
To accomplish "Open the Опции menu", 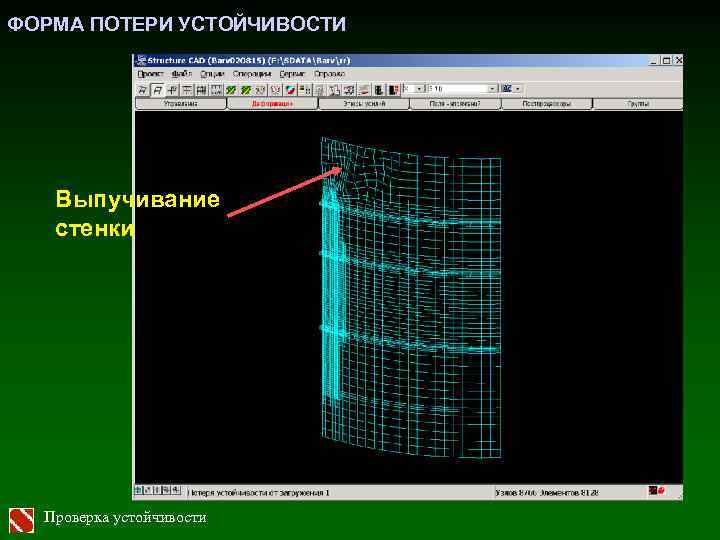I will pos(212,74).
